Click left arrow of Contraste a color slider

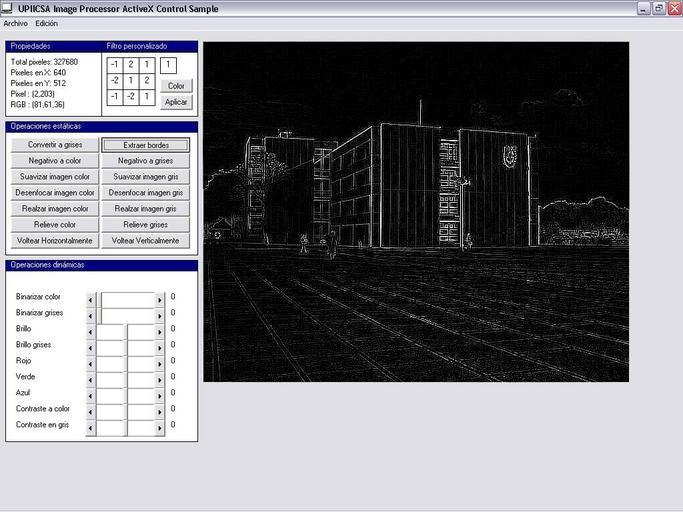pyautogui.click(x=91, y=412)
